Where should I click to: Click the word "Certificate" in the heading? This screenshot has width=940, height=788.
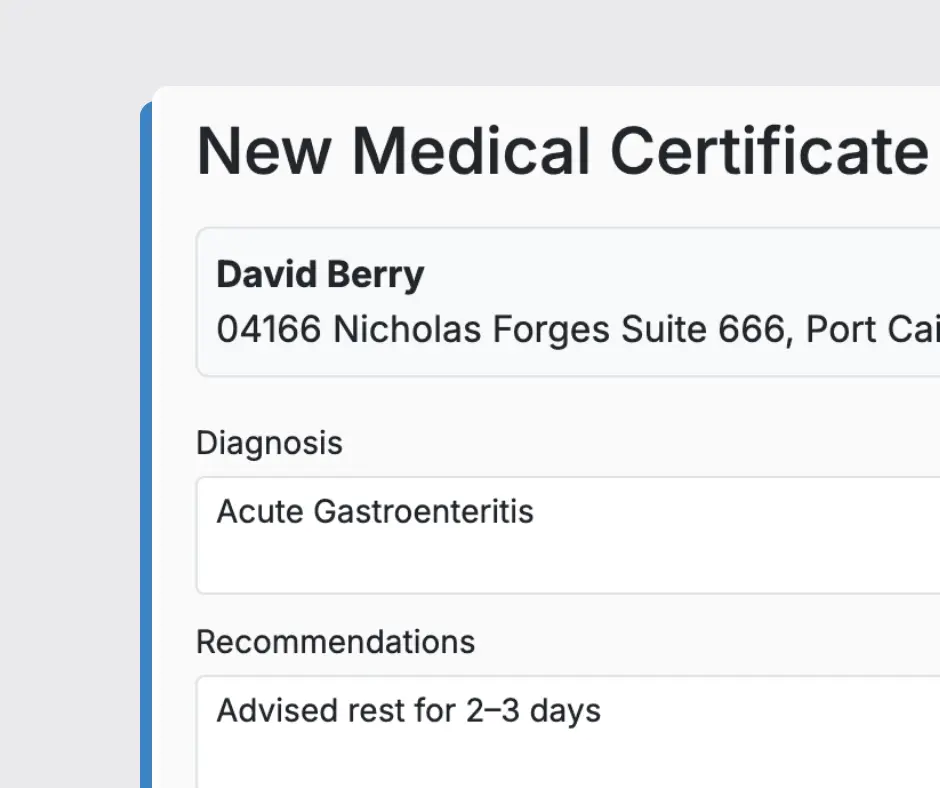tap(768, 152)
